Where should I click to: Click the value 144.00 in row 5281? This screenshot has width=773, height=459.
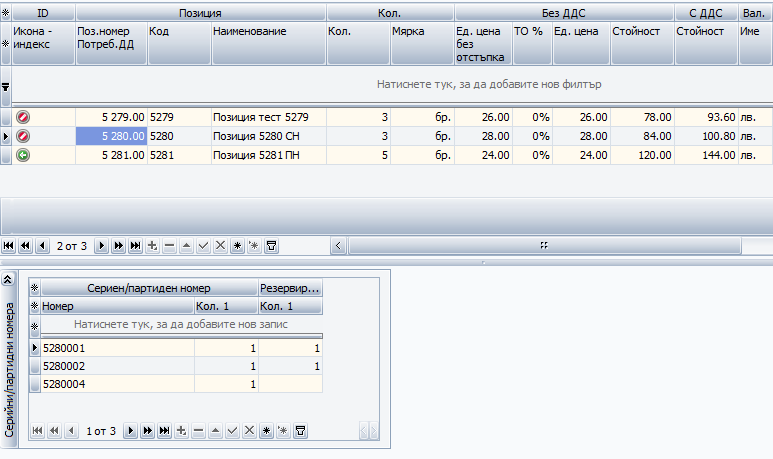[x=719, y=155]
